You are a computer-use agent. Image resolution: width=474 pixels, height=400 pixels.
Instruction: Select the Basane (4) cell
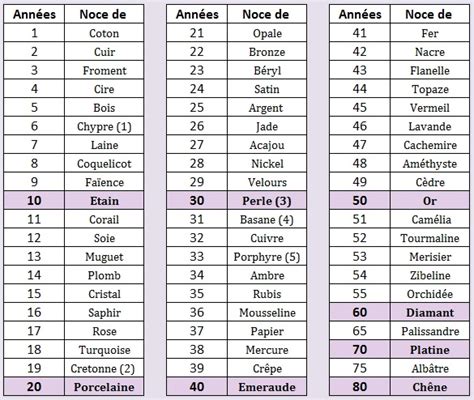point(267,219)
